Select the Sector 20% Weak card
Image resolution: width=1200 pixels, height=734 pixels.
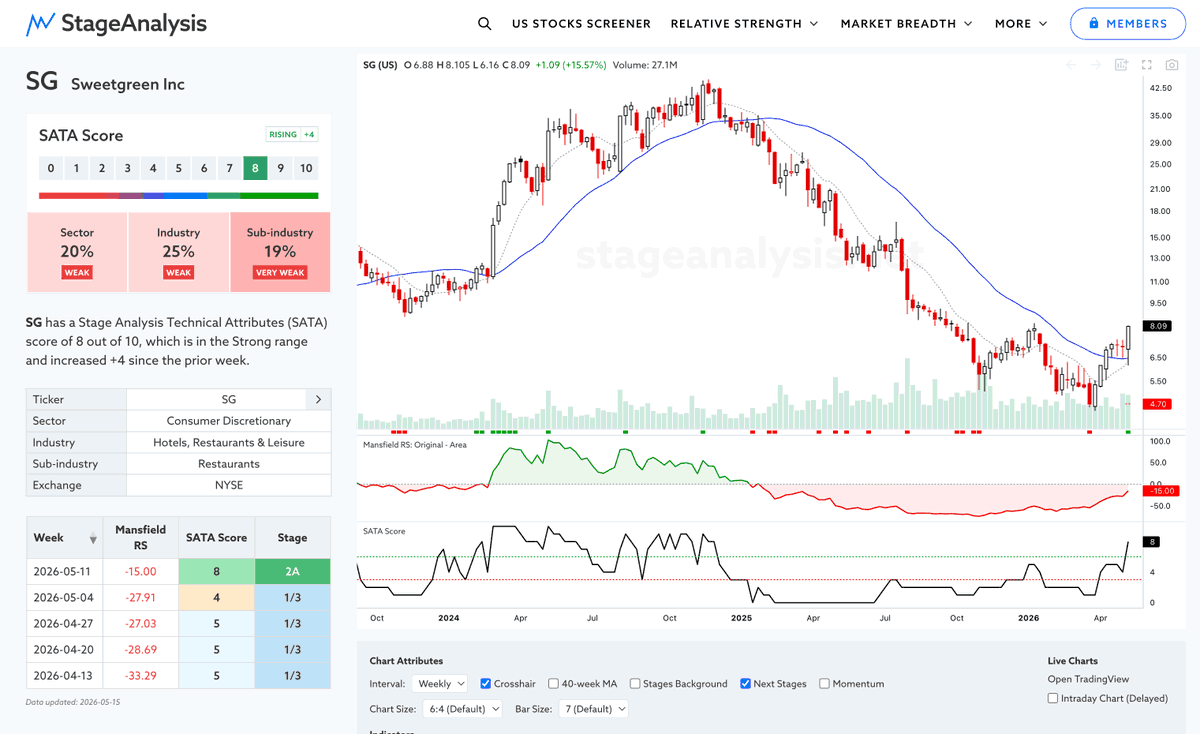(x=77, y=252)
